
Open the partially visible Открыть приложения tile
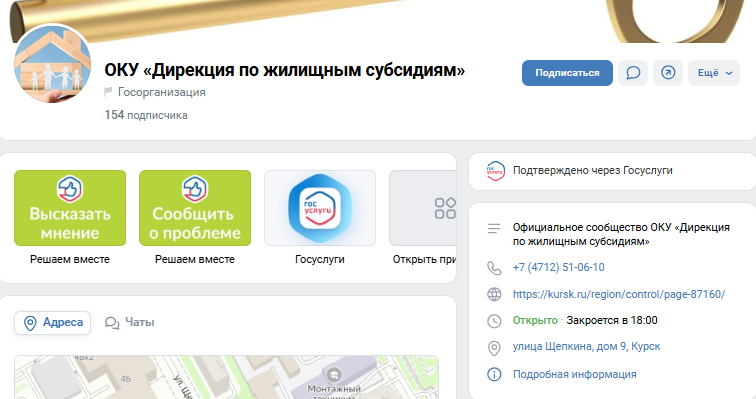(422, 208)
